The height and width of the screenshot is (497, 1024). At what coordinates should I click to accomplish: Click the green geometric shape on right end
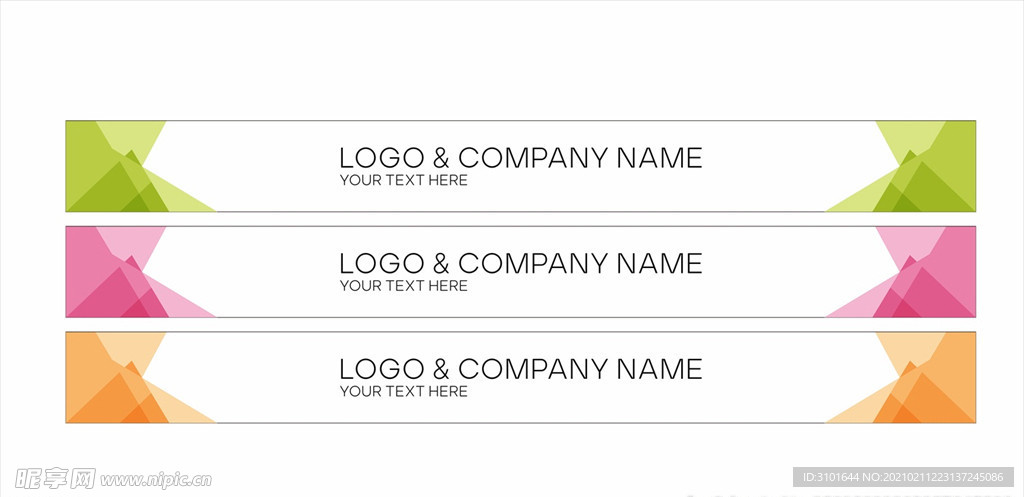tap(930, 167)
